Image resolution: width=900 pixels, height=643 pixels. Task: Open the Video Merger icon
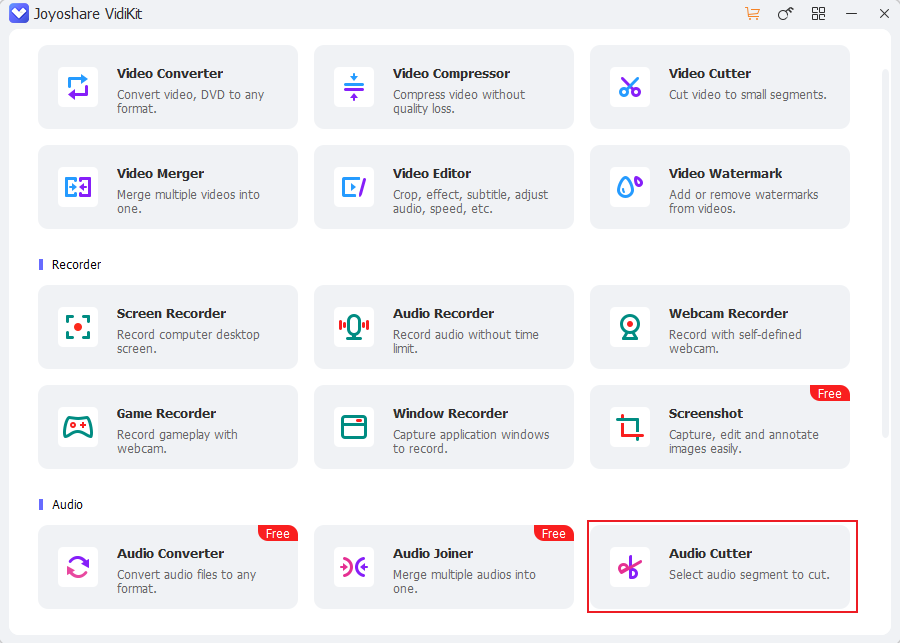[x=78, y=187]
